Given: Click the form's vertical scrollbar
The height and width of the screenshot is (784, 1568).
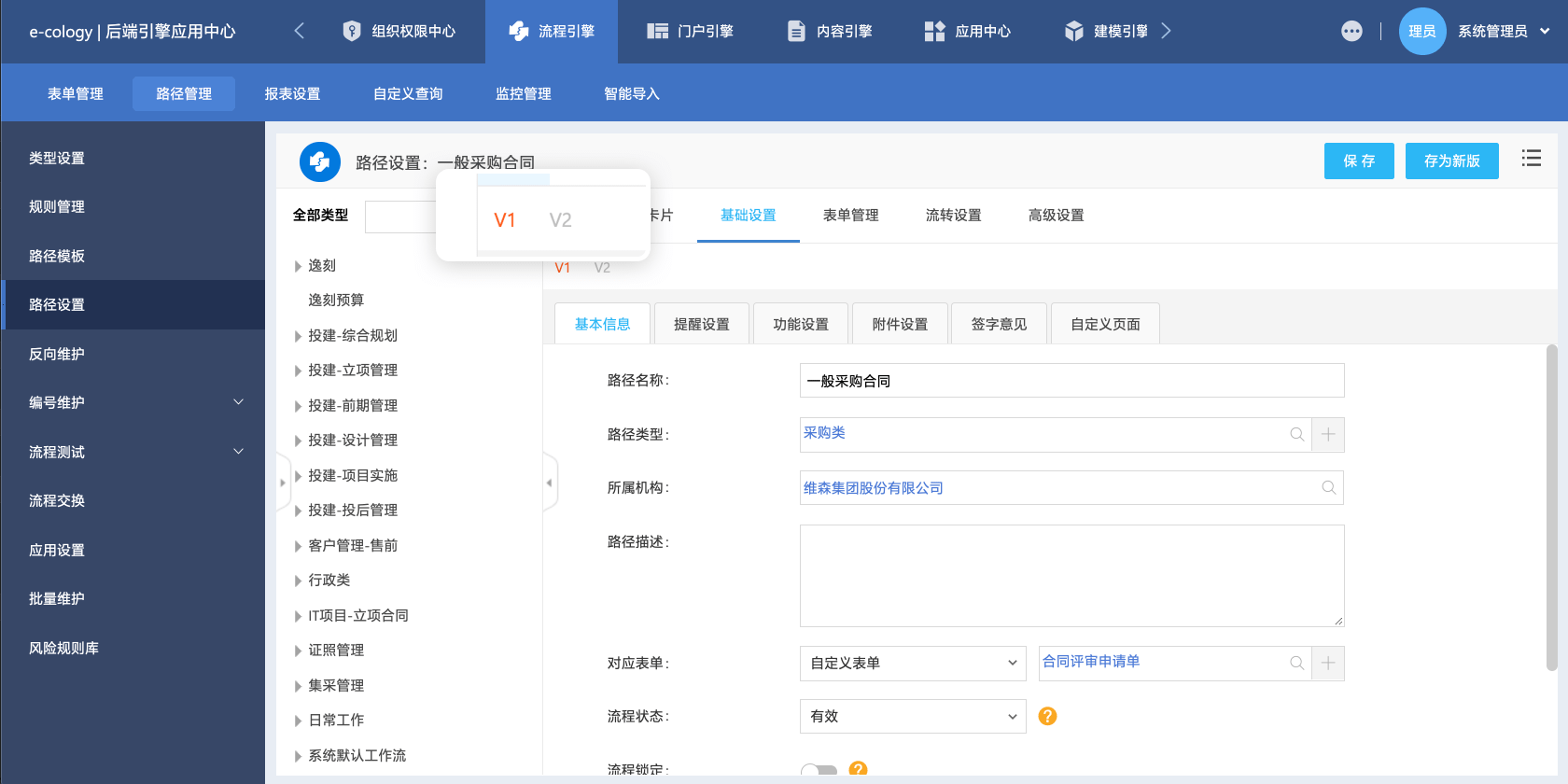Looking at the screenshot, I should point(1551,508).
